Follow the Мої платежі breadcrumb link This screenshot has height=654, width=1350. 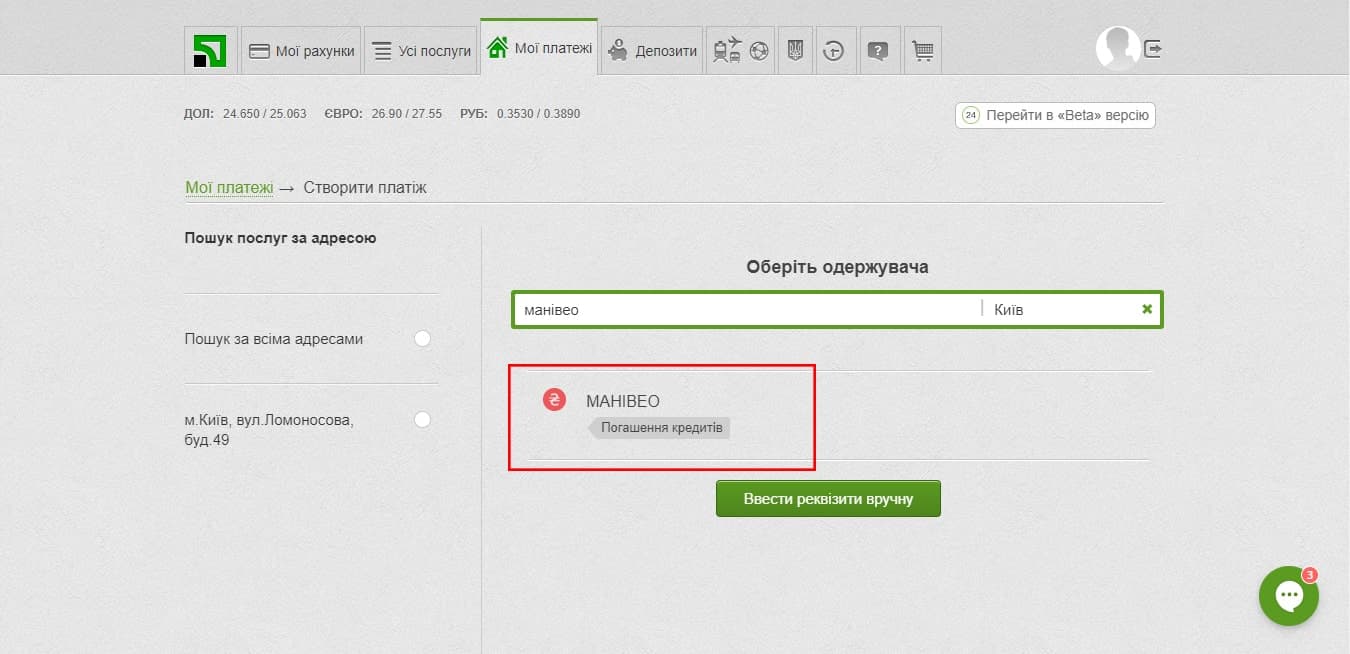coord(229,188)
